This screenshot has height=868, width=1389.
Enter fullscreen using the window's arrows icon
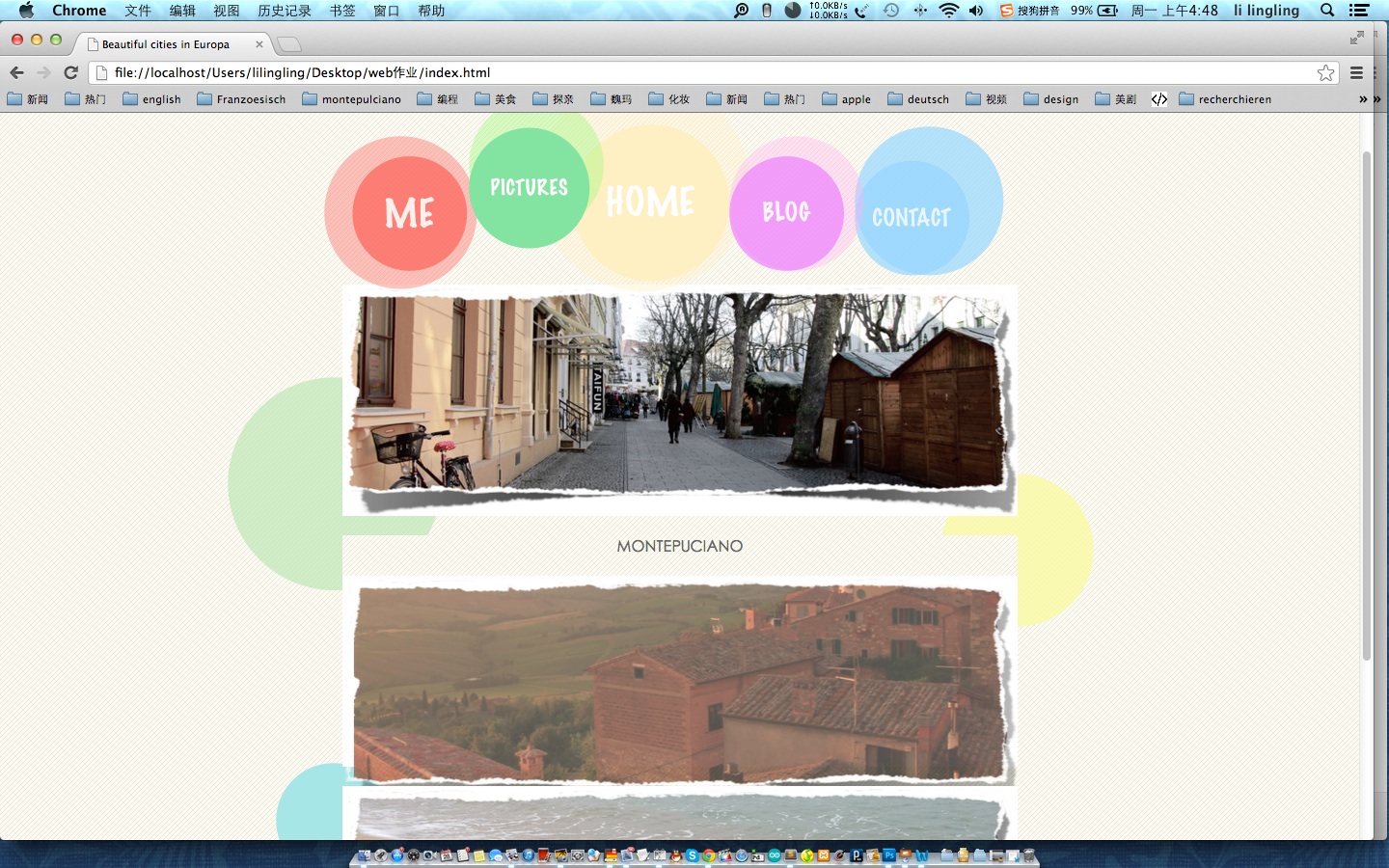[x=1357, y=38]
